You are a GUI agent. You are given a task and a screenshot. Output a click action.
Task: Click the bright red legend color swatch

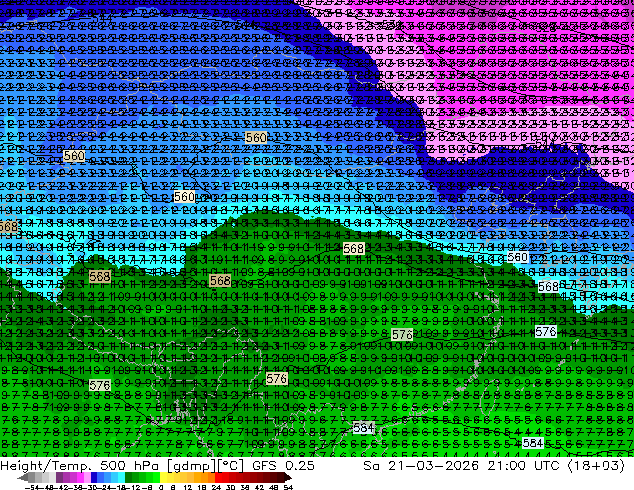pyautogui.click(x=218, y=477)
